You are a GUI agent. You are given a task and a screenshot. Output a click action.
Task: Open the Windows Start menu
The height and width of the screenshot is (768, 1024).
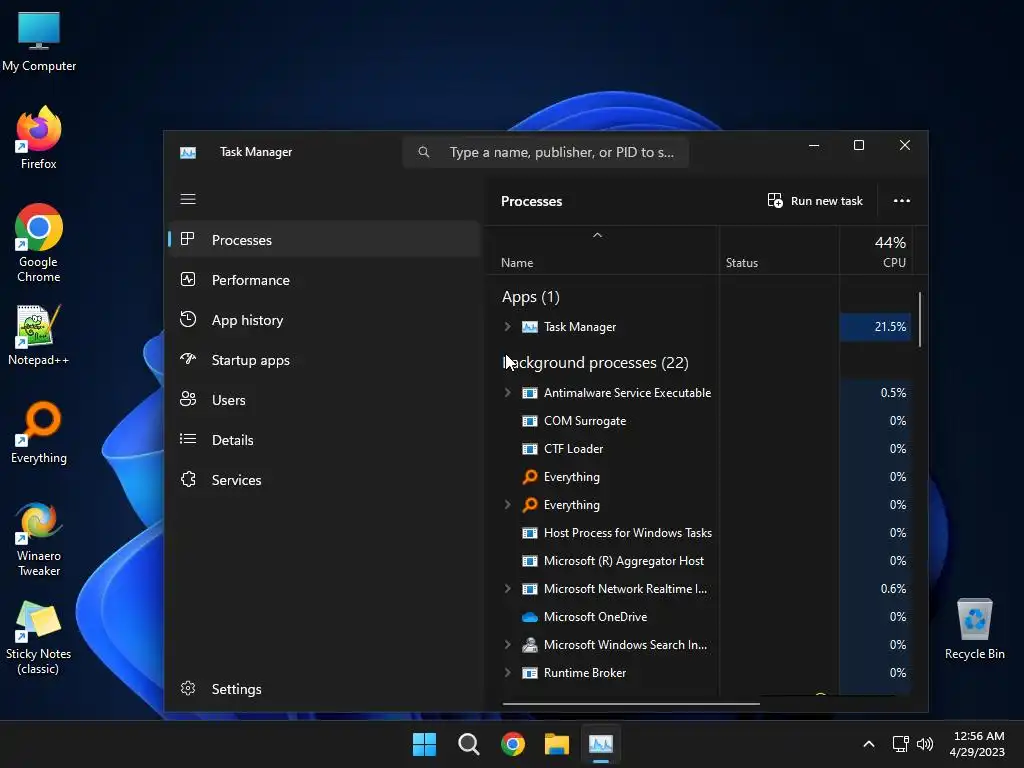424,744
